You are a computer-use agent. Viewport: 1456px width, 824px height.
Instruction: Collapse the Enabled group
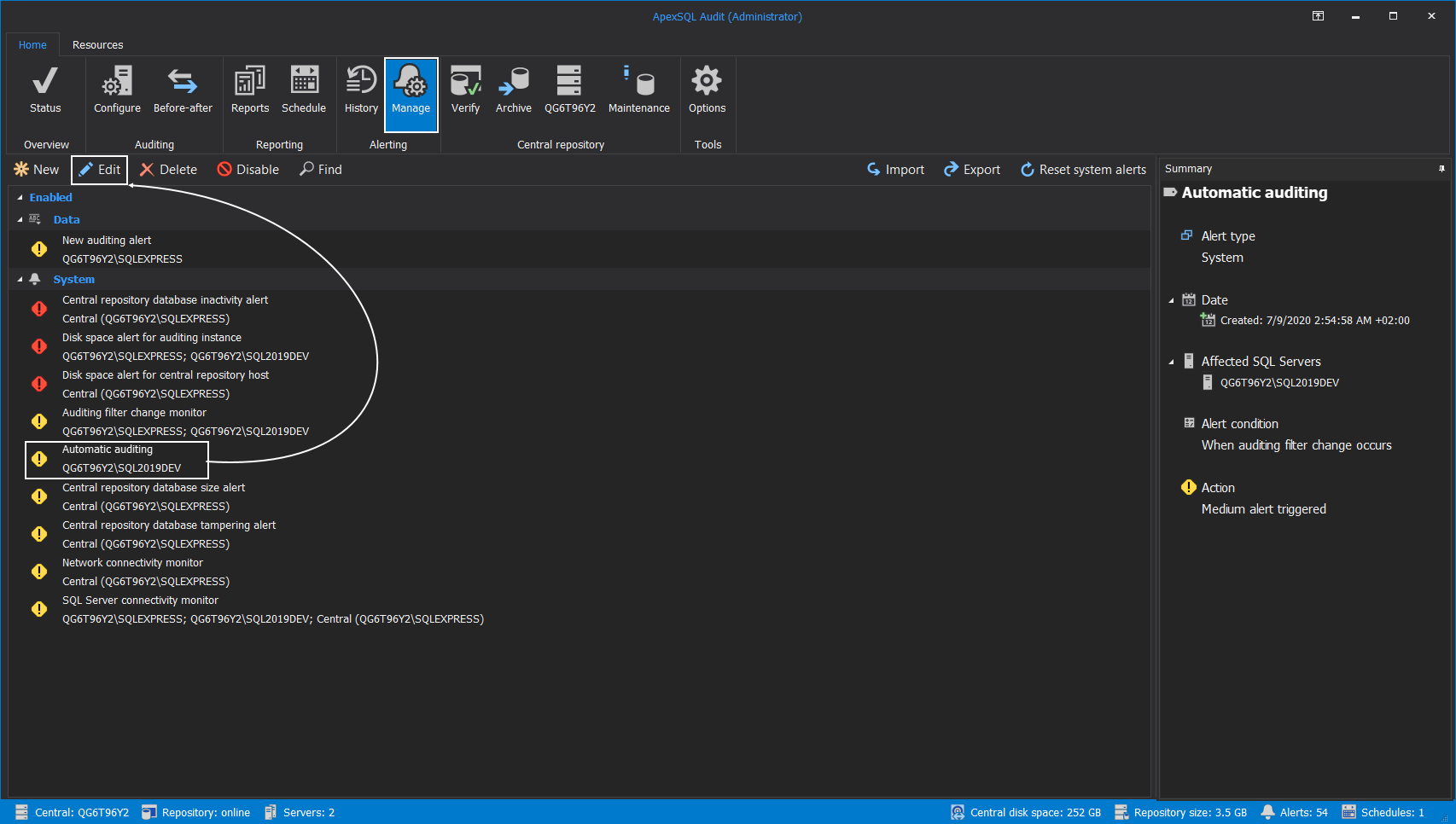[20, 198]
